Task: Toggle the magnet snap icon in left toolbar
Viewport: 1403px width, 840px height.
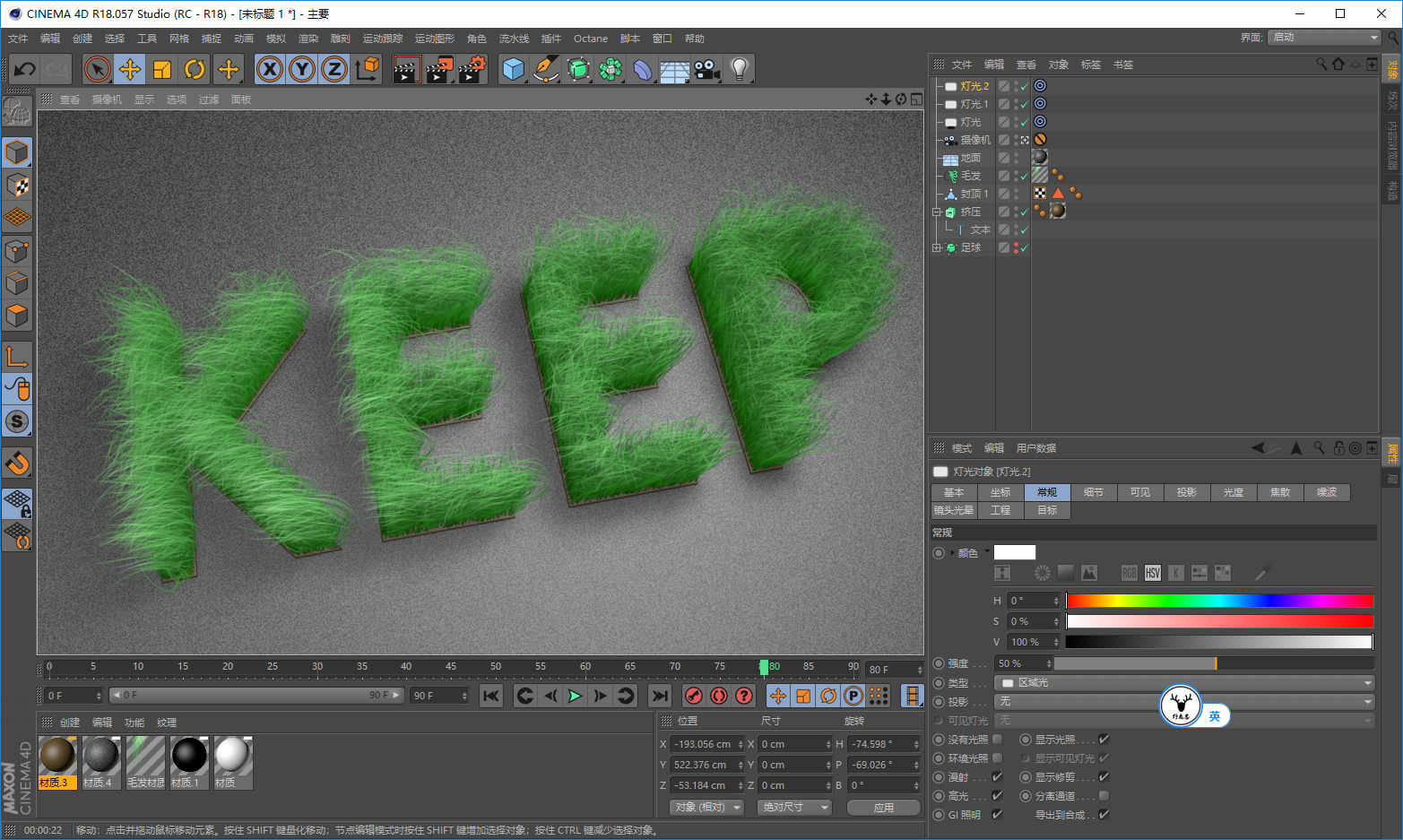Action: click(17, 463)
